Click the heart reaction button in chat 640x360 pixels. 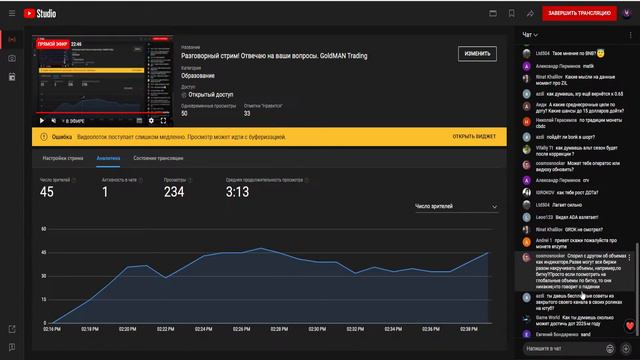click(x=630, y=326)
